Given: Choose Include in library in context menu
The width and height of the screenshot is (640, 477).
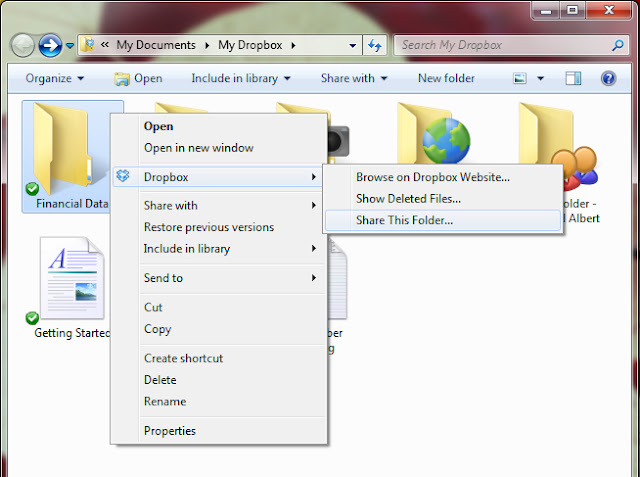Looking at the screenshot, I should (x=220, y=248).
